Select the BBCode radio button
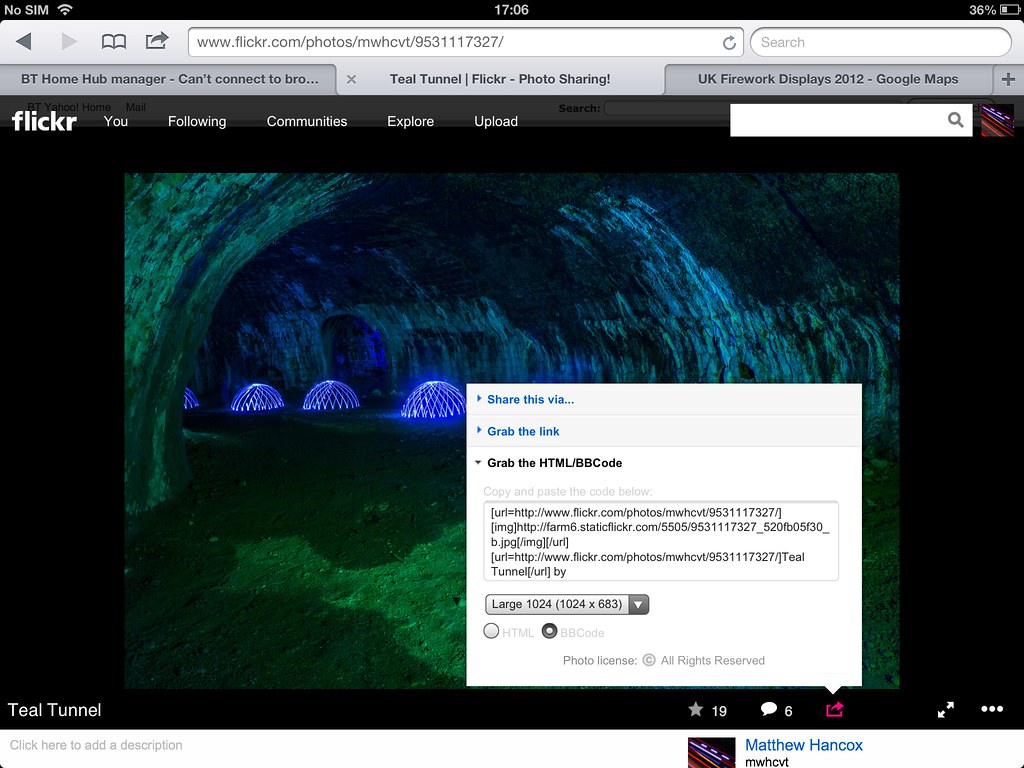 pyautogui.click(x=549, y=631)
